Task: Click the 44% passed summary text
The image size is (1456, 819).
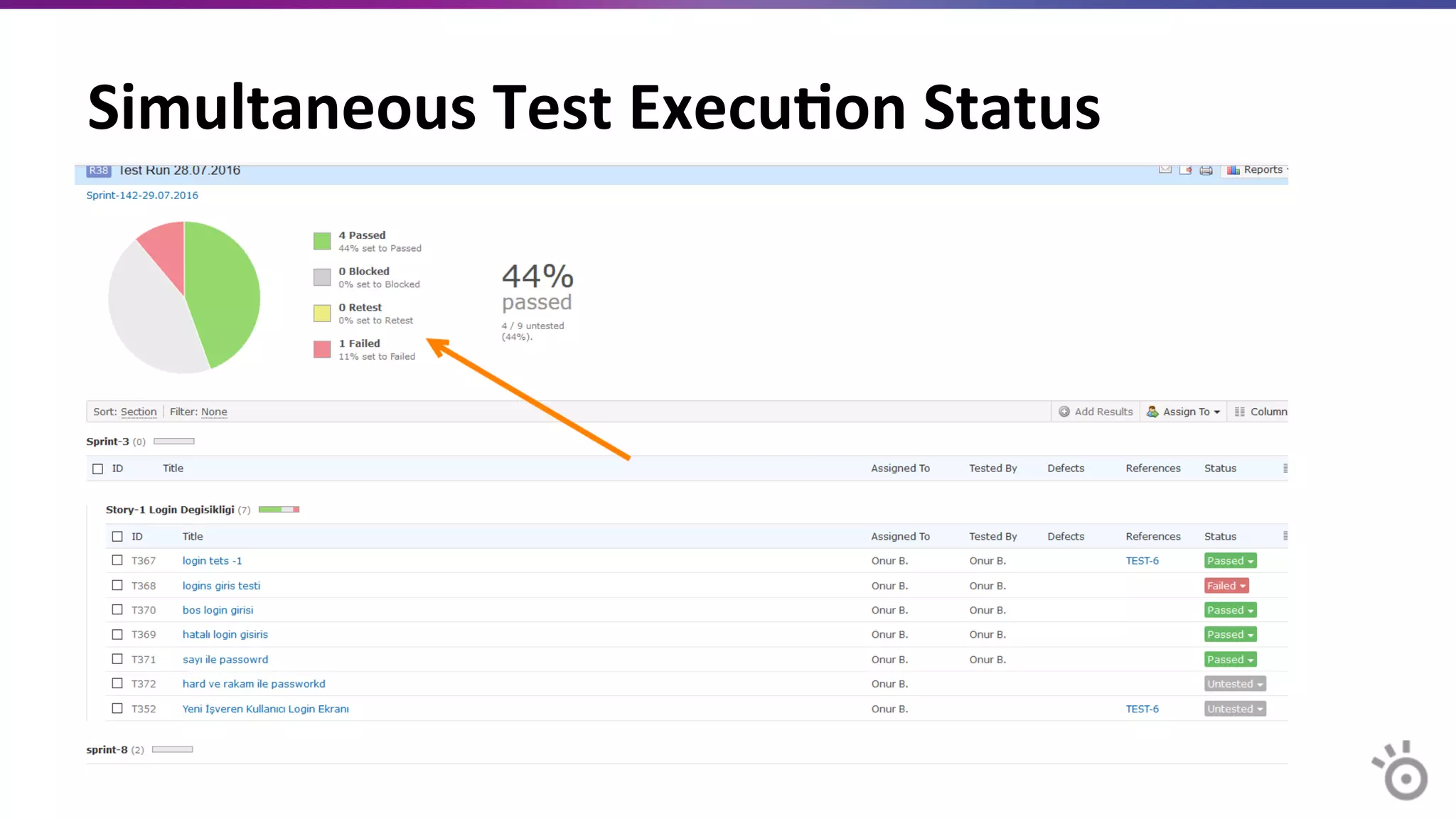Action: click(537, 287)
